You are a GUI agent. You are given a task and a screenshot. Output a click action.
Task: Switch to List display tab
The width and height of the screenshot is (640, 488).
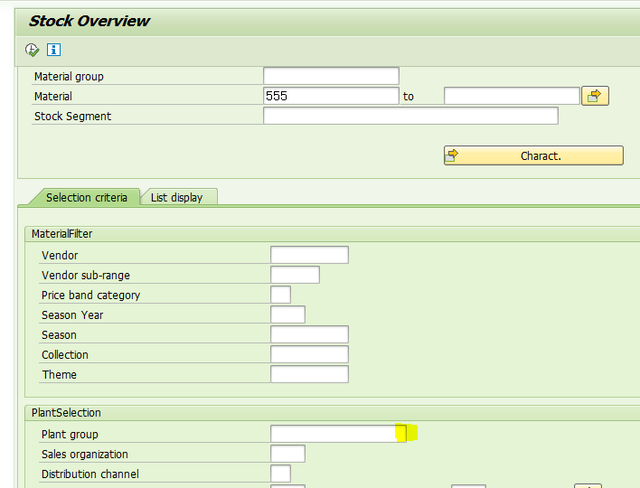[177, 197]
